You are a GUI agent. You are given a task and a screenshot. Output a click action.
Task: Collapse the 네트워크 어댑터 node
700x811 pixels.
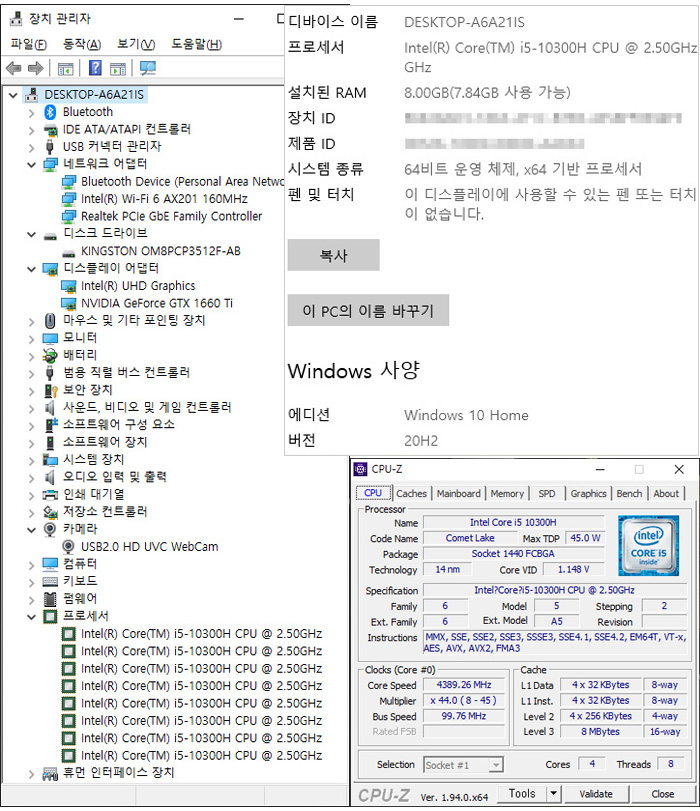pyautogui.click(x=32, y=165)
